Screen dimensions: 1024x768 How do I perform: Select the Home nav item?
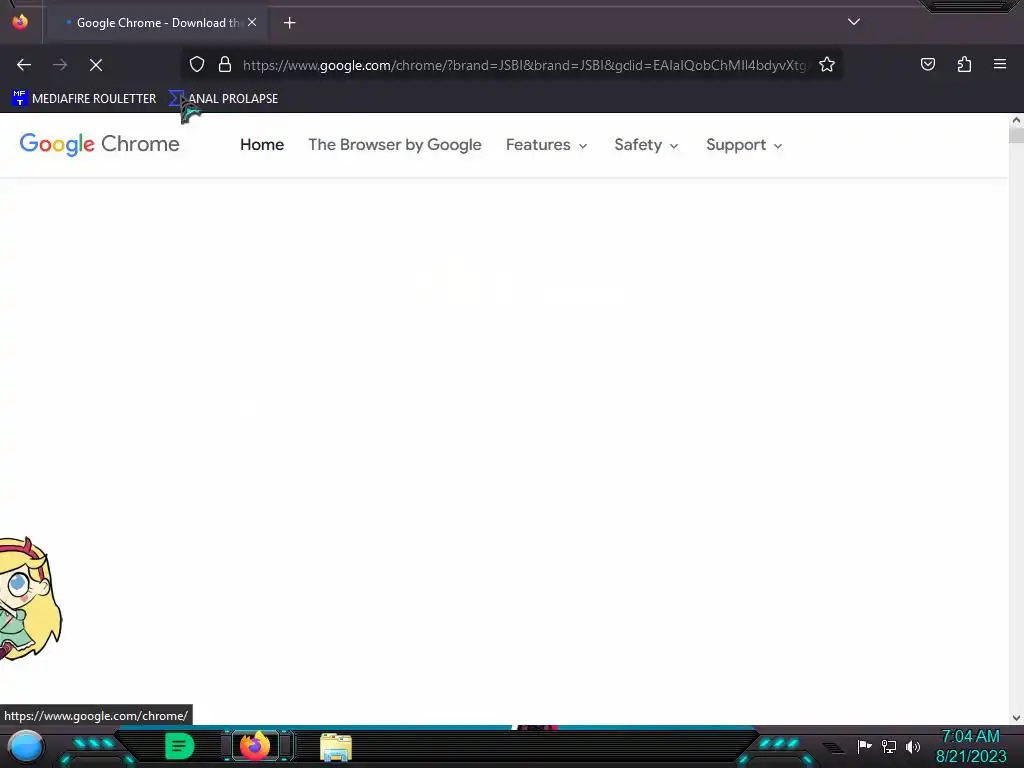[262, 145]
